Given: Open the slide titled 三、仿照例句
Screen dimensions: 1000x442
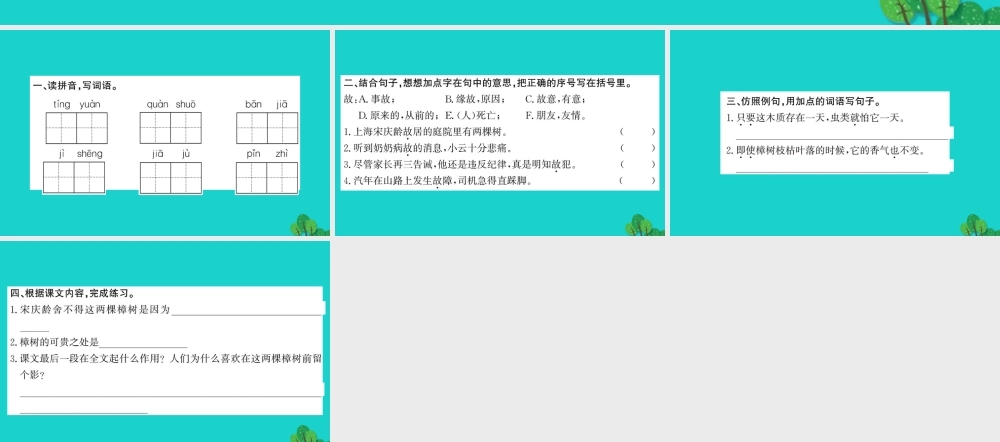Looking at the screenshot, I should (x=835, y=133).
